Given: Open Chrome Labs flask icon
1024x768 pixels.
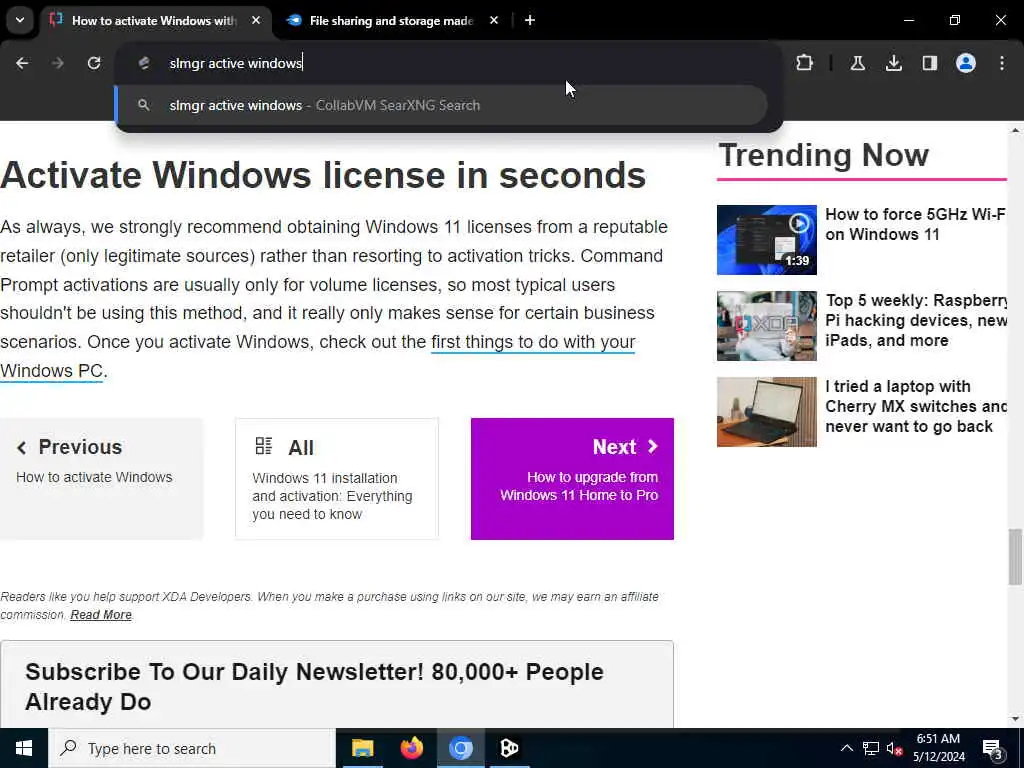Looking at the screenshot, I should 857,63.
